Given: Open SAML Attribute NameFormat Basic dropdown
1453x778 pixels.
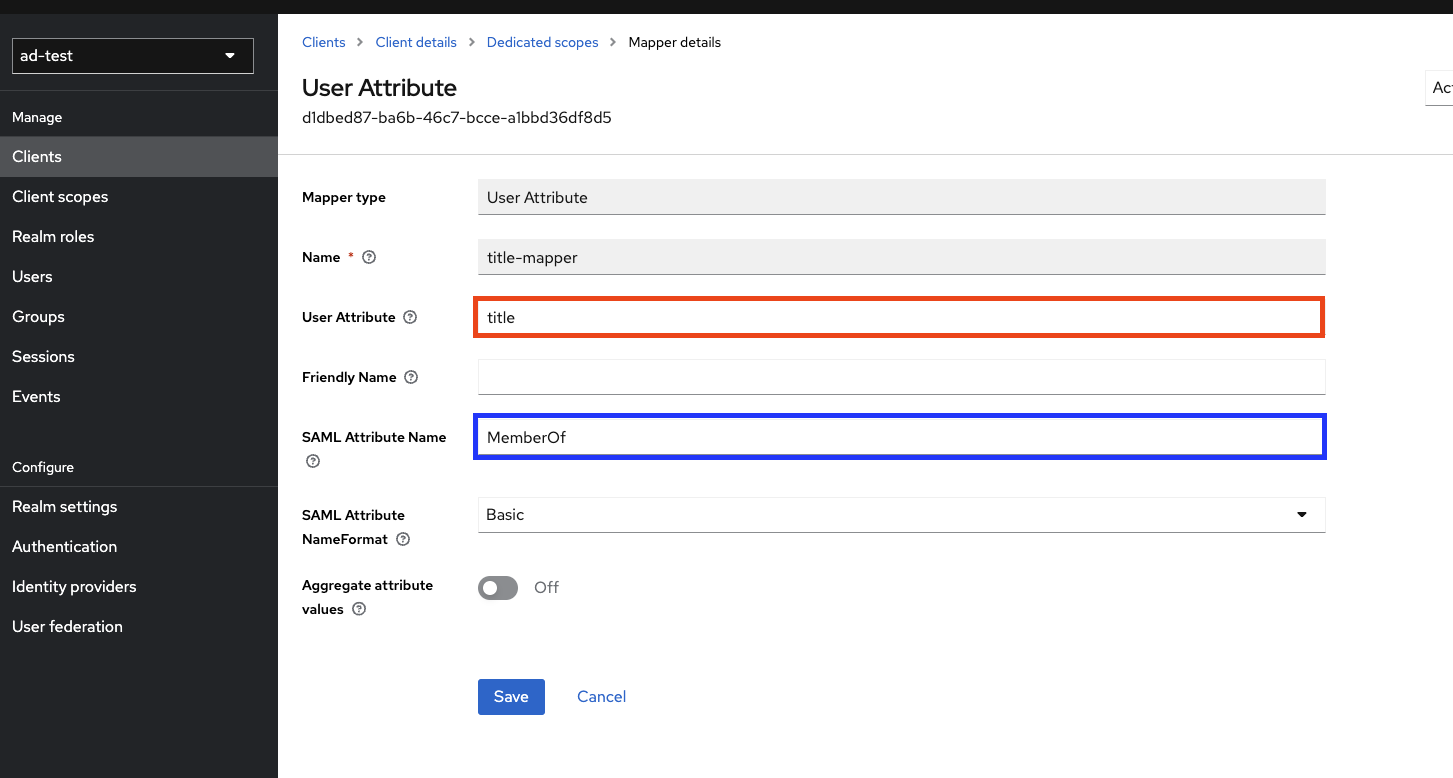Looking at the screenshot, I should tap(901, 515).
